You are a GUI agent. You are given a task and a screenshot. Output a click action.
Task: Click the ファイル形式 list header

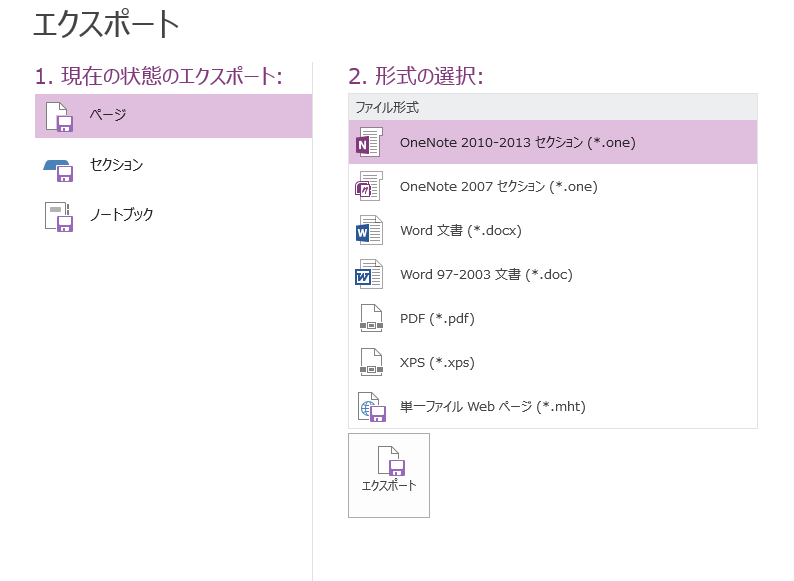(x=553, y=107)
